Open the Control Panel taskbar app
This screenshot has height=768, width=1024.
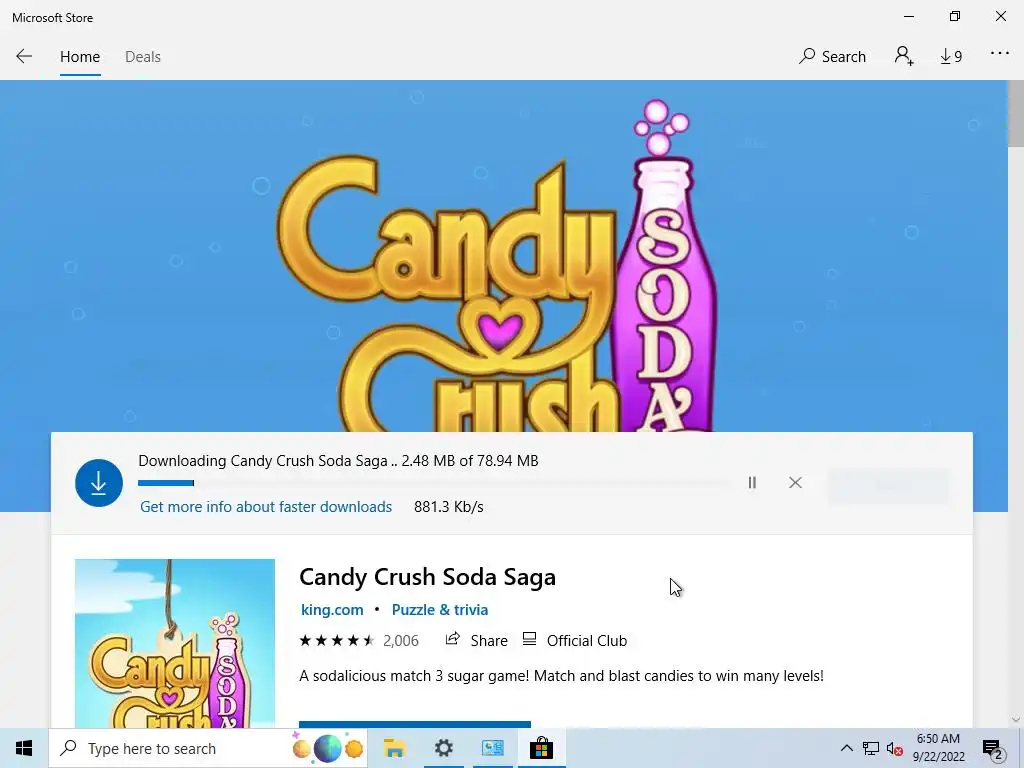[492, 748]
